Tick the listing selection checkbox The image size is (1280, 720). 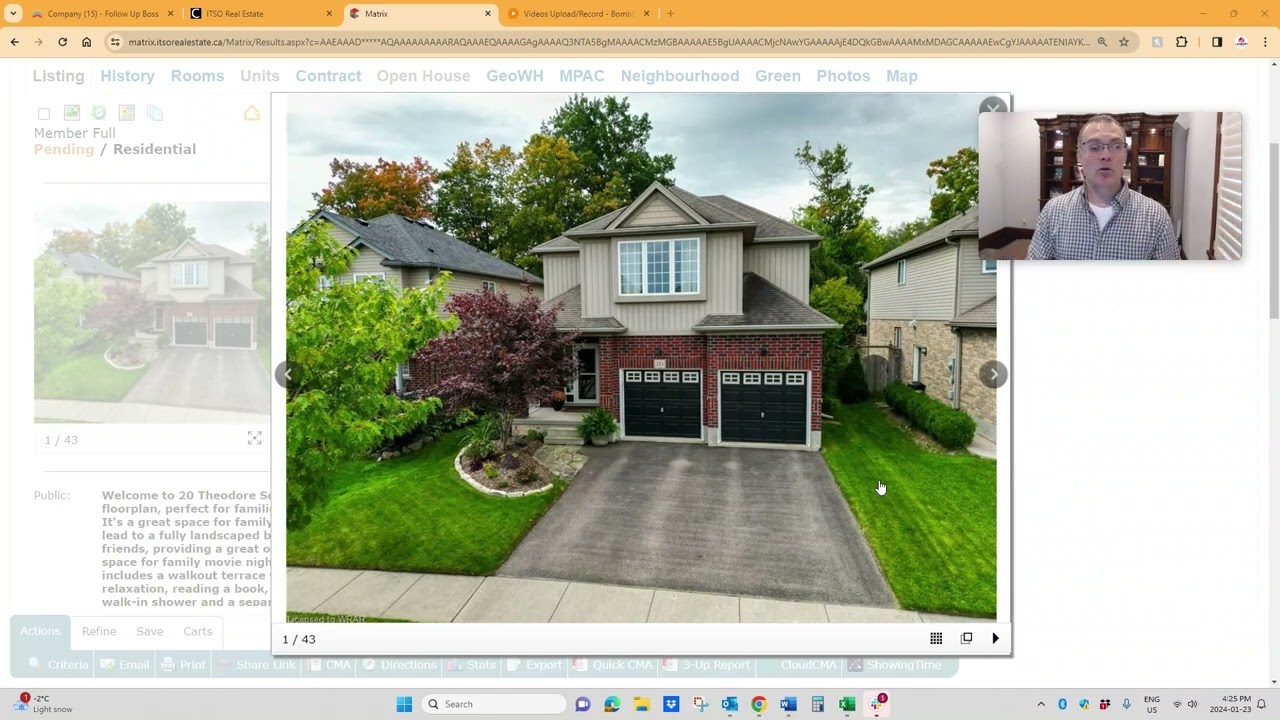(x=44, y=114)
